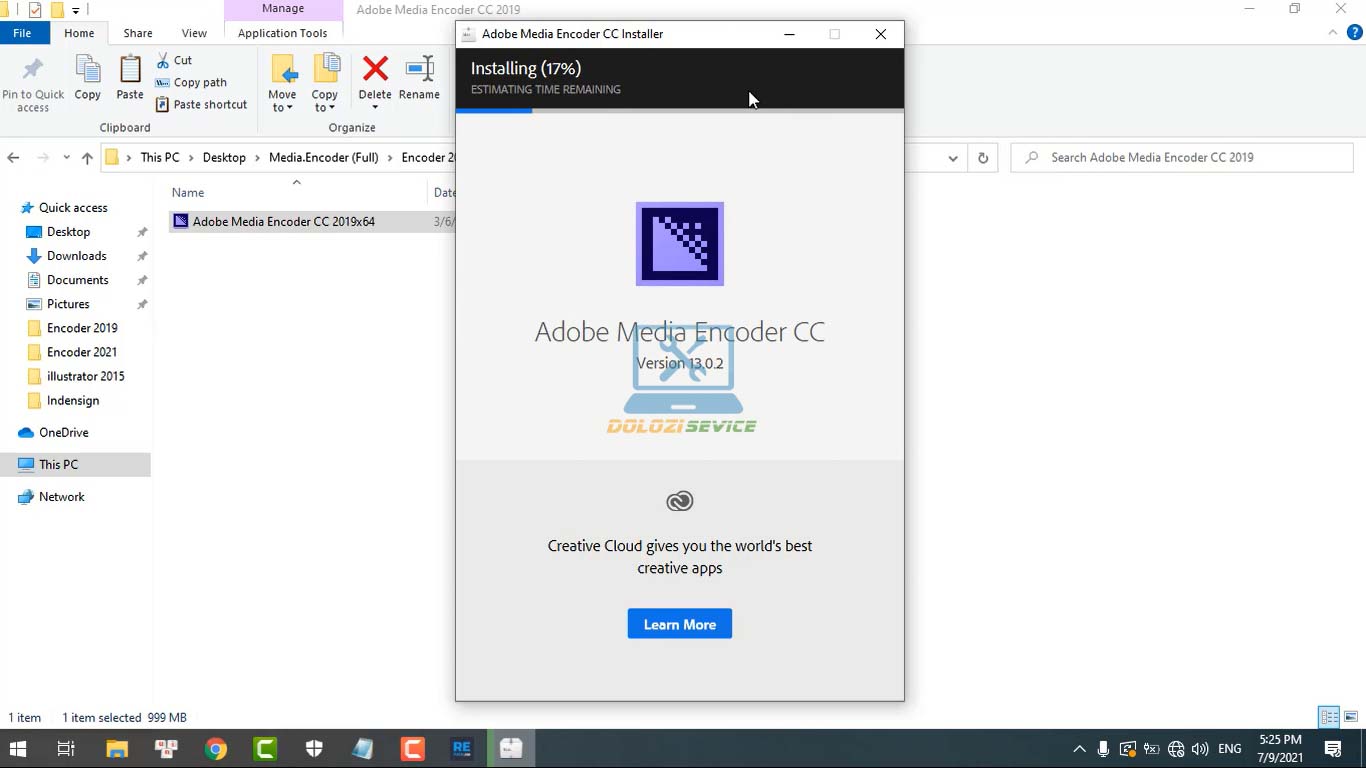The width and height of the screenshot is (1366, 768).
Task: Click Pin to Quick access icon
Action: 33,70
